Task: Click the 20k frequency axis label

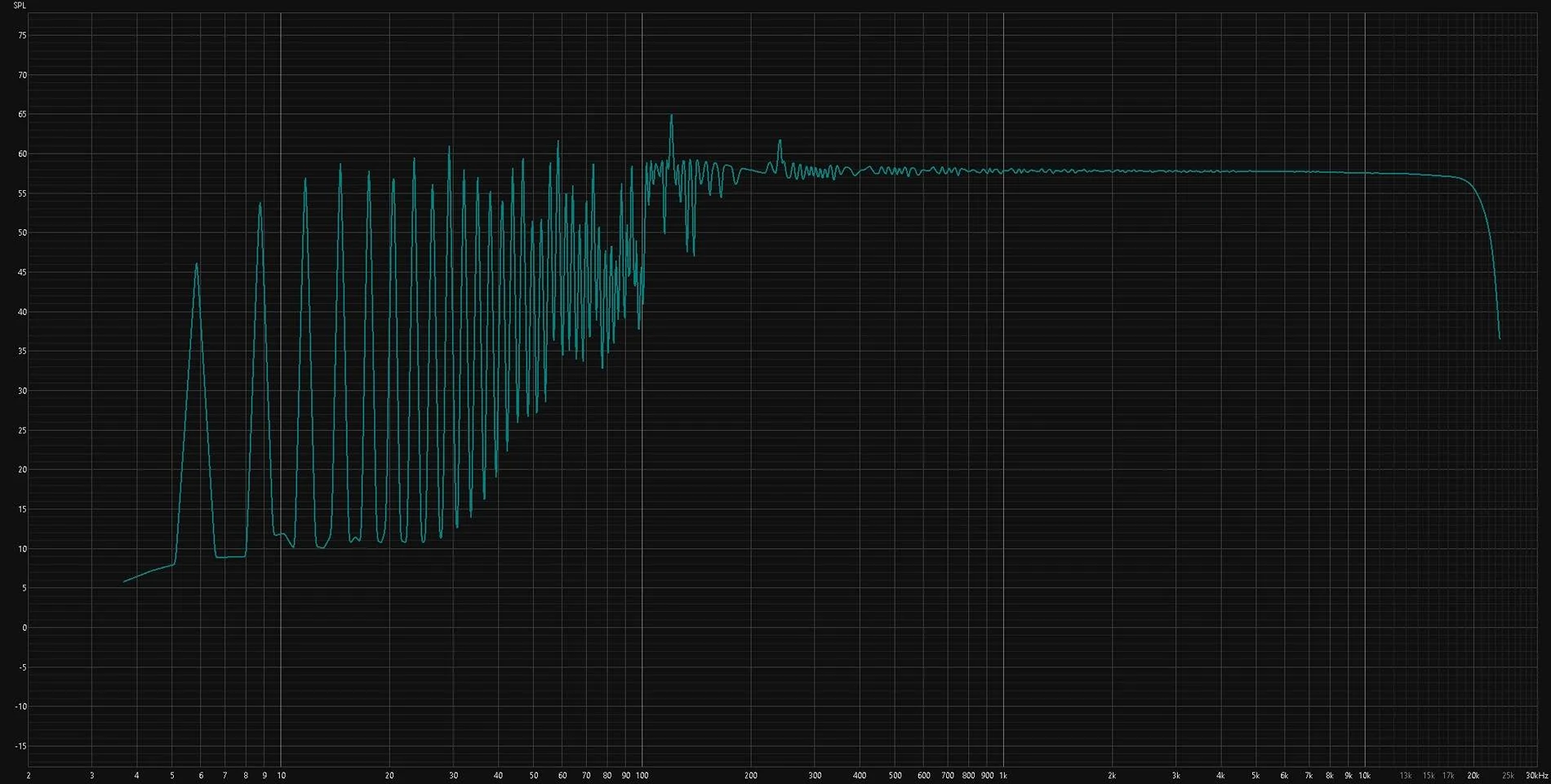Action: 1473,776
